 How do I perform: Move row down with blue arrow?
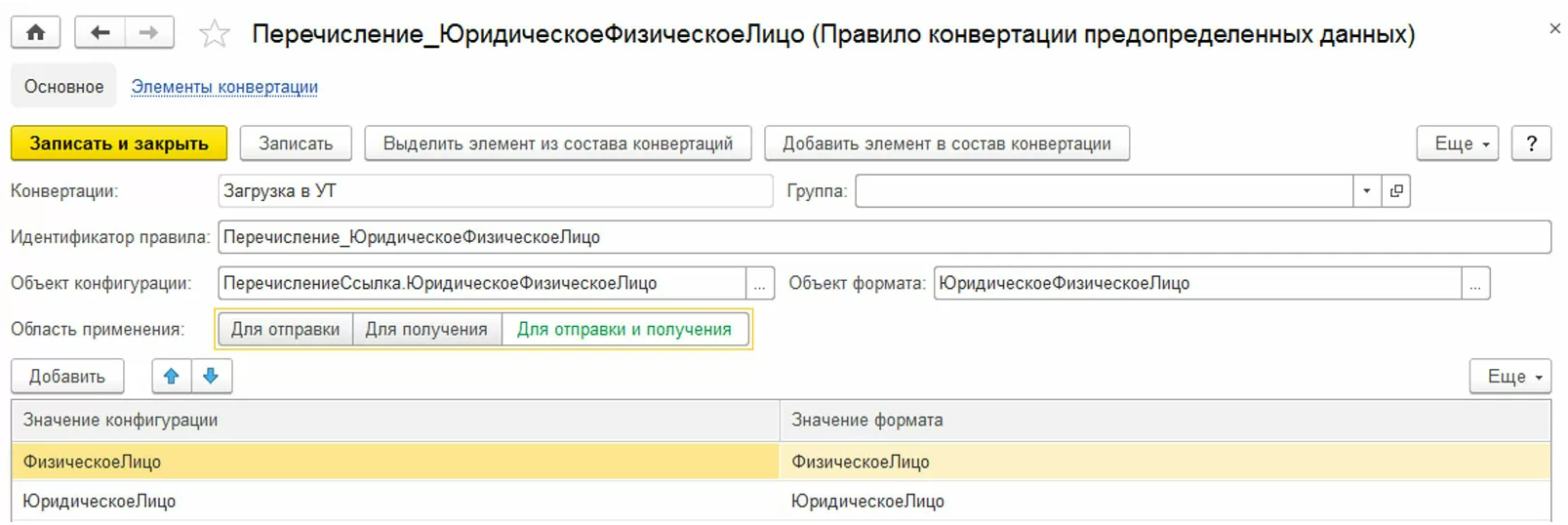click(211, 376)
